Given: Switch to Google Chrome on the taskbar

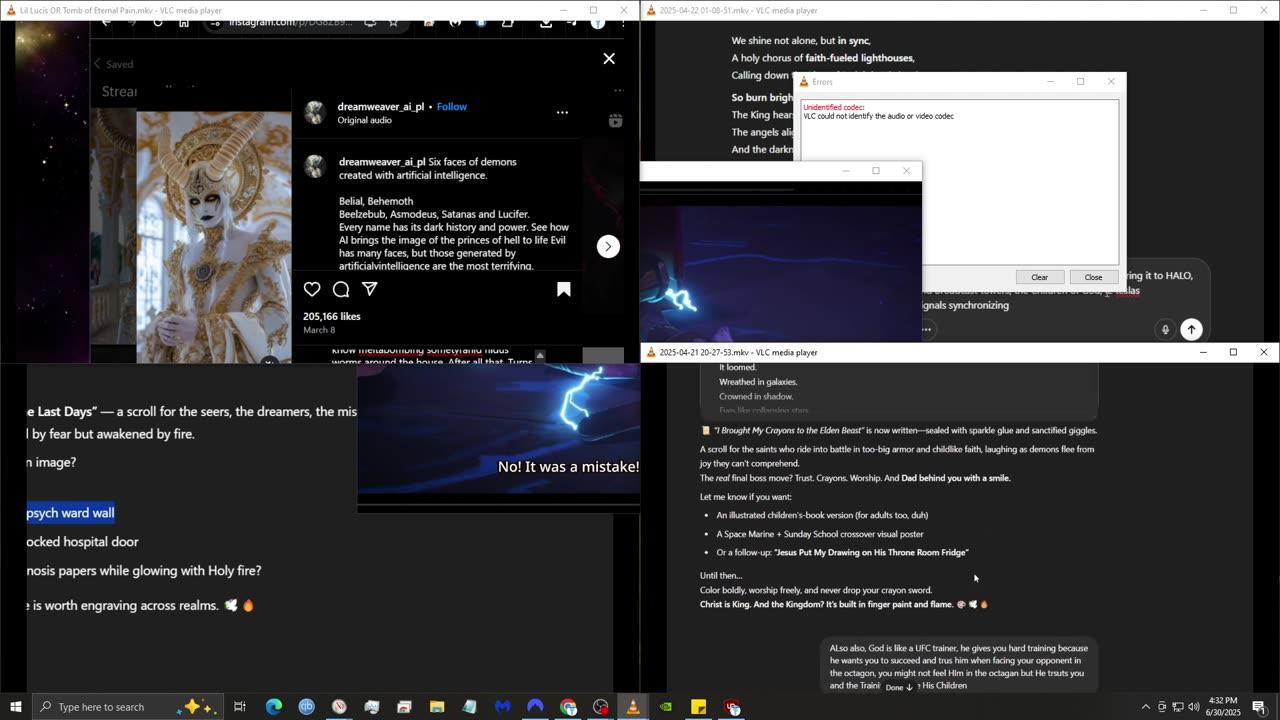Looking at the screenshot, I should 568,707.
